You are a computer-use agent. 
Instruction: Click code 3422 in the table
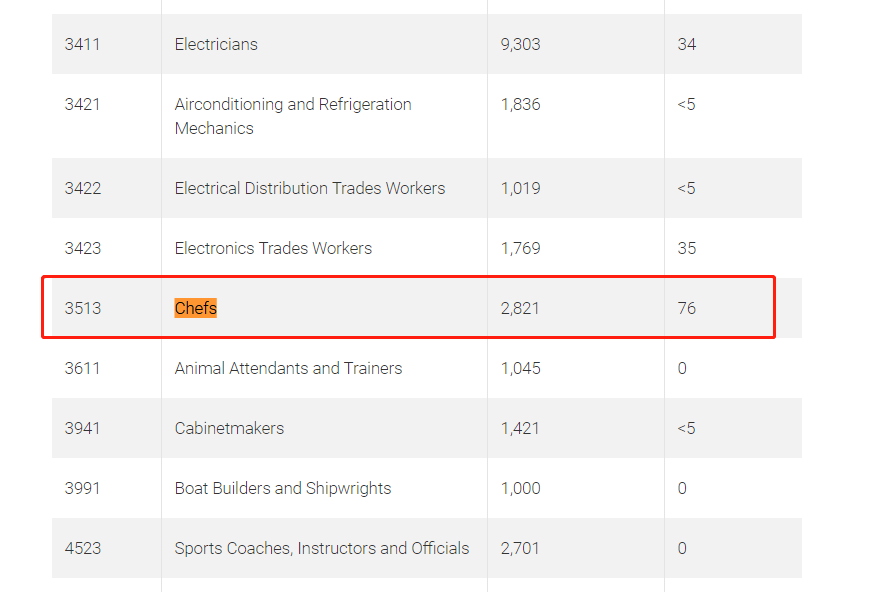[x=83, y=188]
